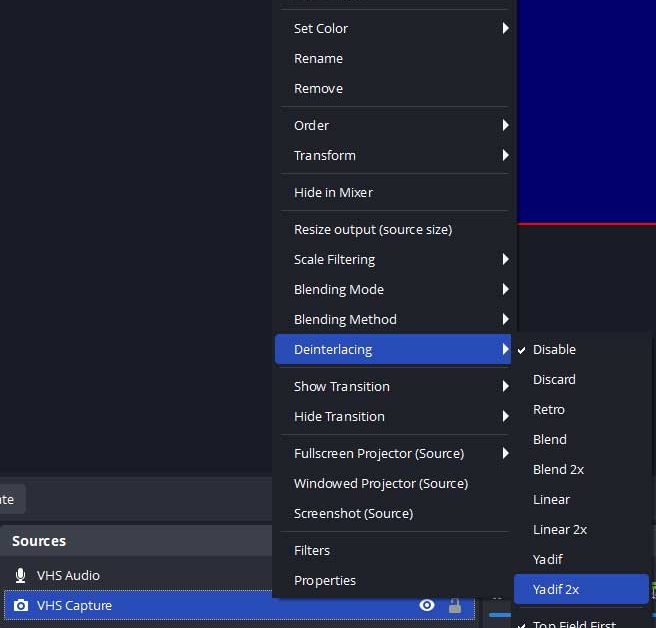
Task: Open Filters for the source
Action: click(x=312, y=550)
